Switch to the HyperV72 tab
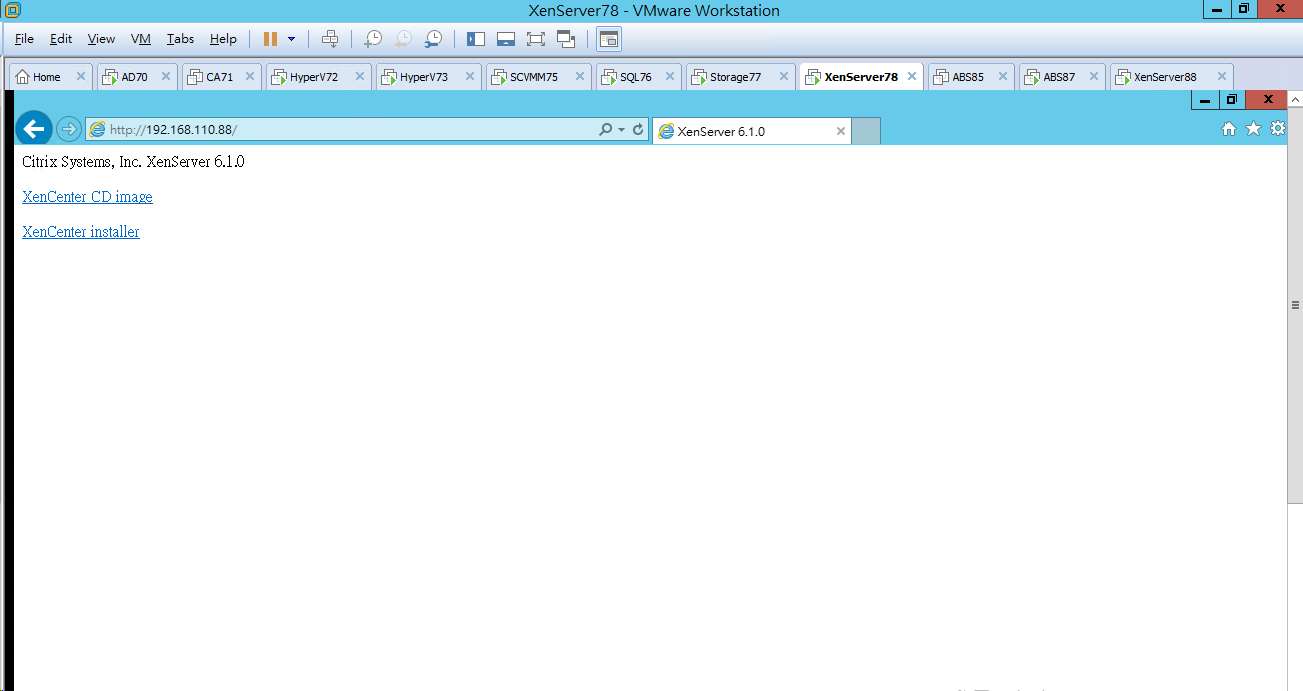This screenshot has height=691, width=1303. click(x=314, y=77)
